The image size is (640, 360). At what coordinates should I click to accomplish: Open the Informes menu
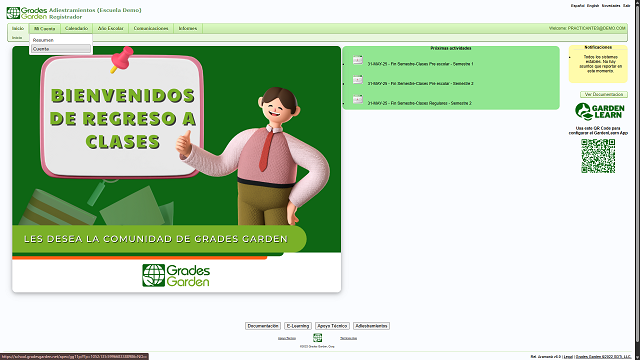point(188,29)
